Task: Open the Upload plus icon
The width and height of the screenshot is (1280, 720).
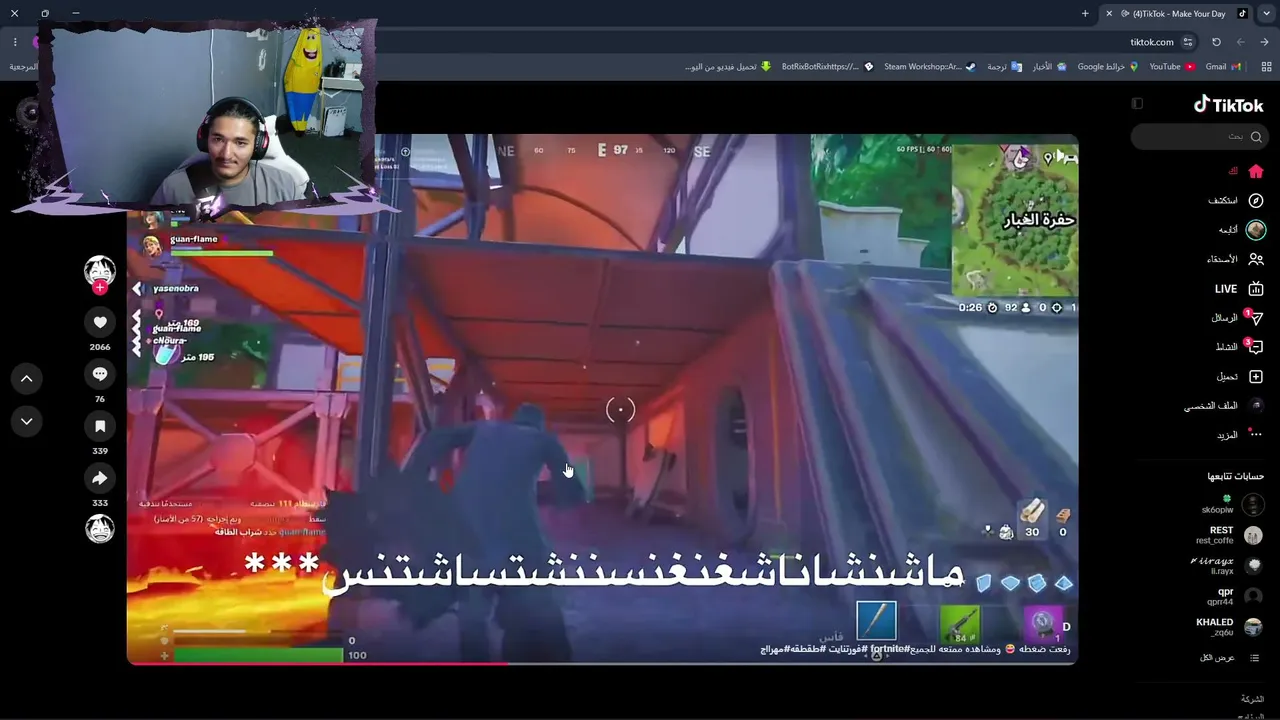Action: (1256, 377)
